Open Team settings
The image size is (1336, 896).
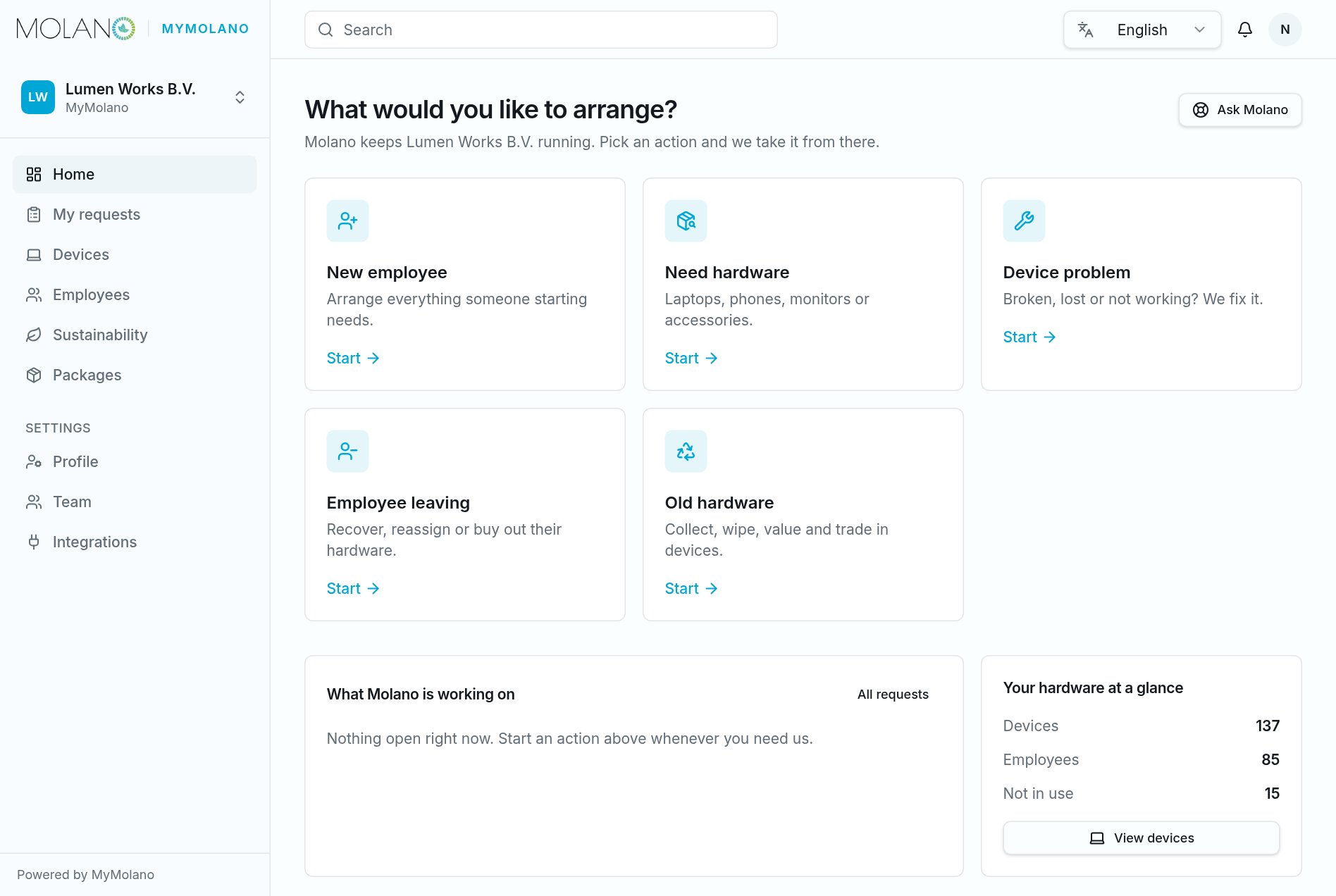[135, 502]
